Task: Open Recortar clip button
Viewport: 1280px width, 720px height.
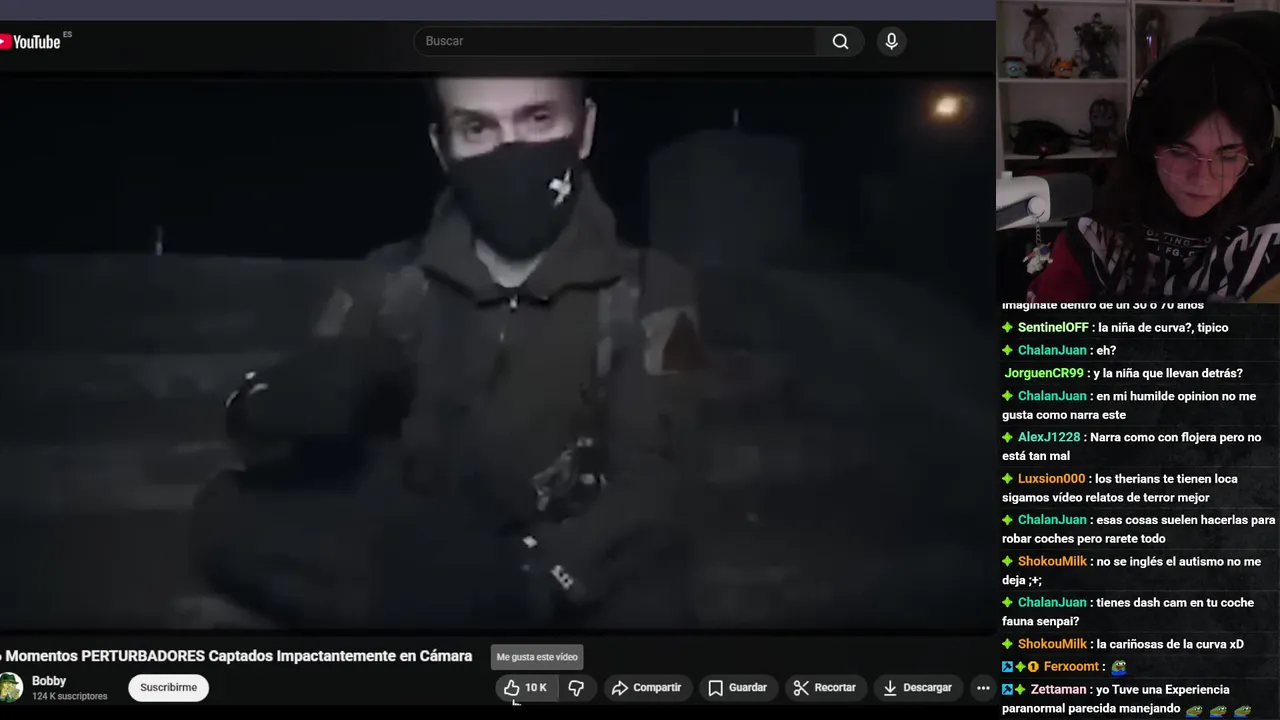Action: point(825,687)
